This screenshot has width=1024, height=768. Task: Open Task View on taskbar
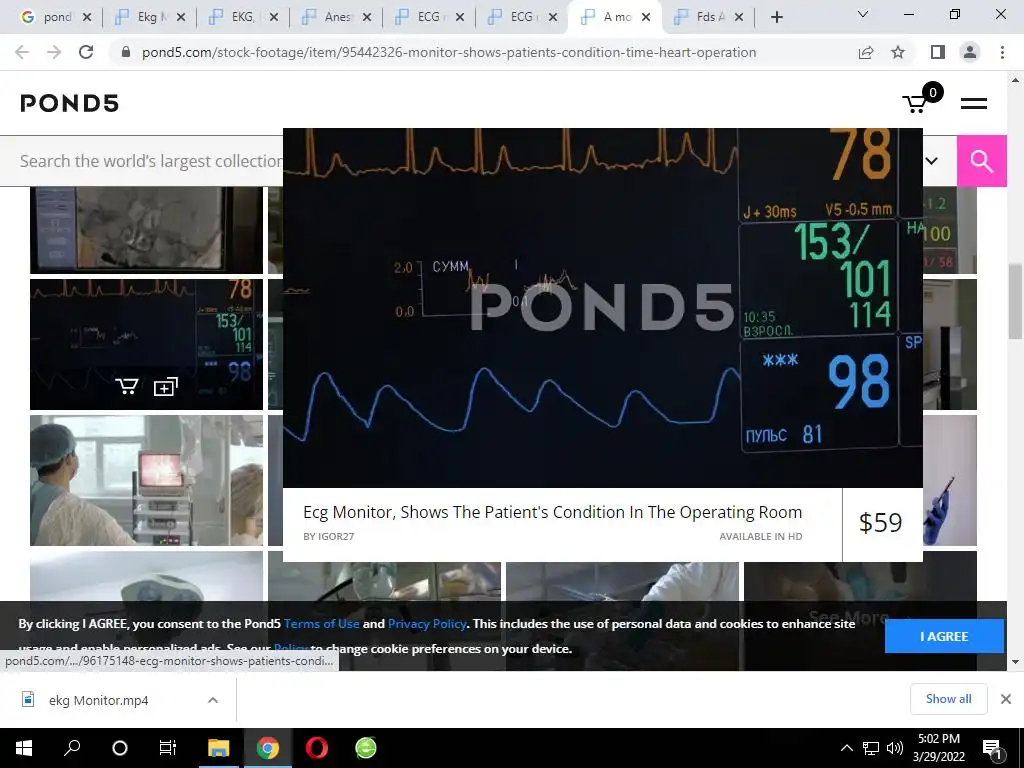[x=168, y=748]
